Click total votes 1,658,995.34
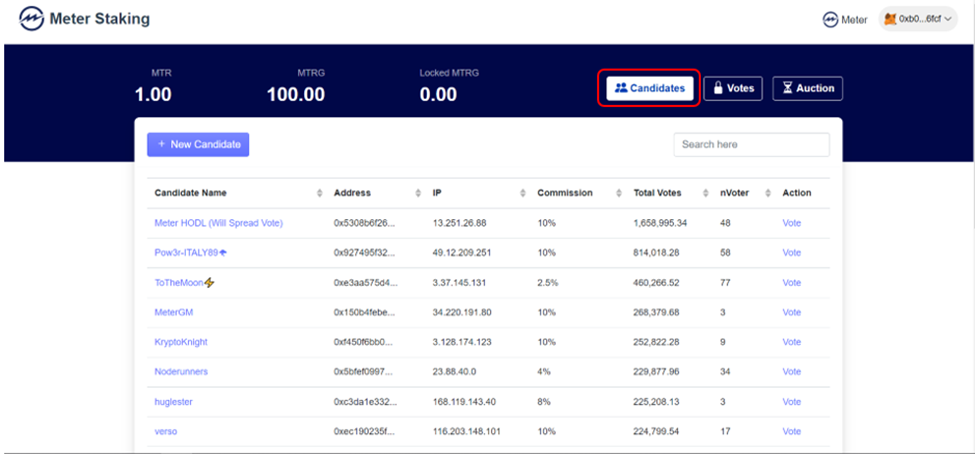 [x=660, y=223]
